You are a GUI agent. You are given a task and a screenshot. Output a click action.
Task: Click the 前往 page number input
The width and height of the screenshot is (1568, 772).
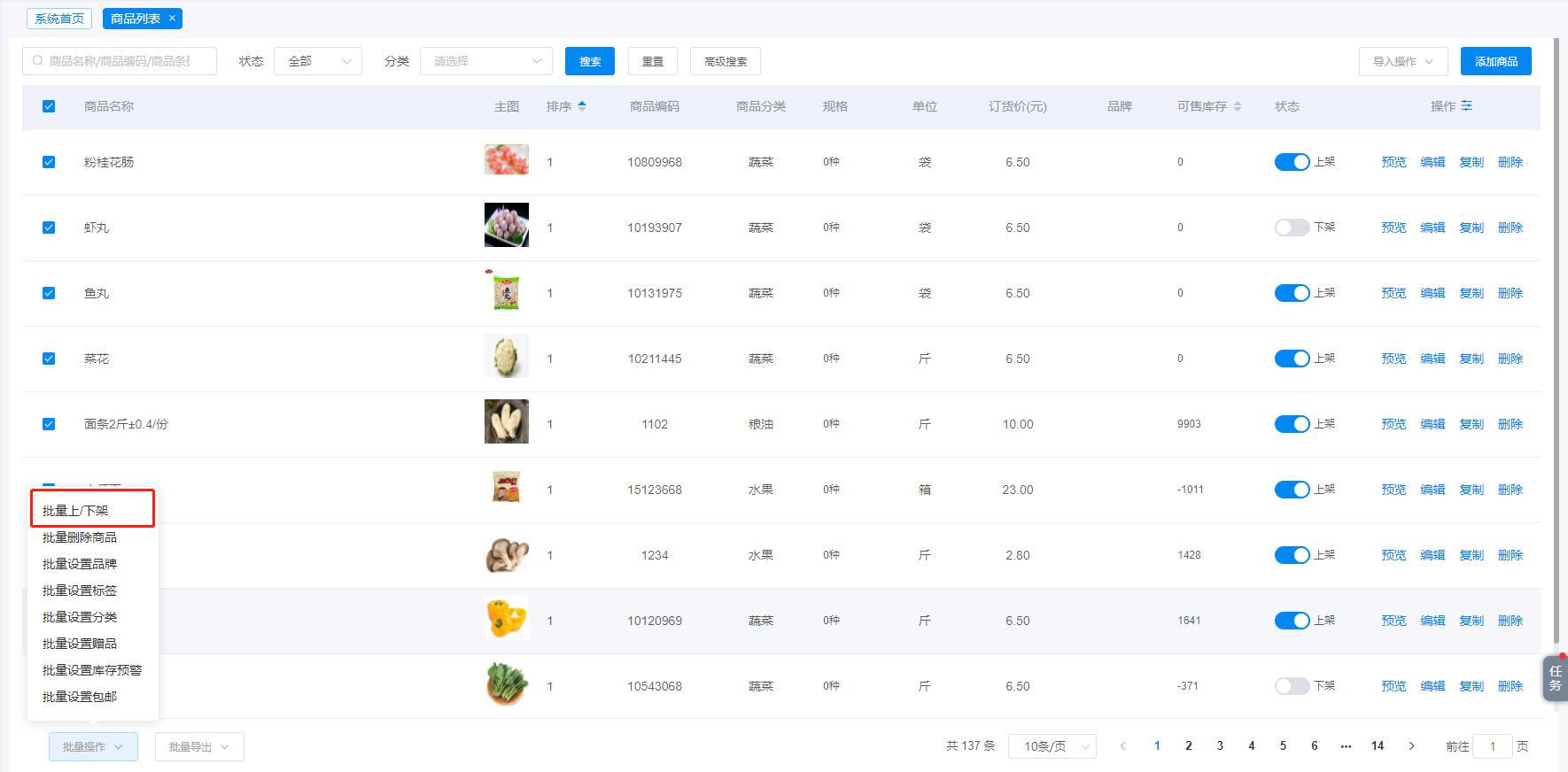tap(1493, 746)
